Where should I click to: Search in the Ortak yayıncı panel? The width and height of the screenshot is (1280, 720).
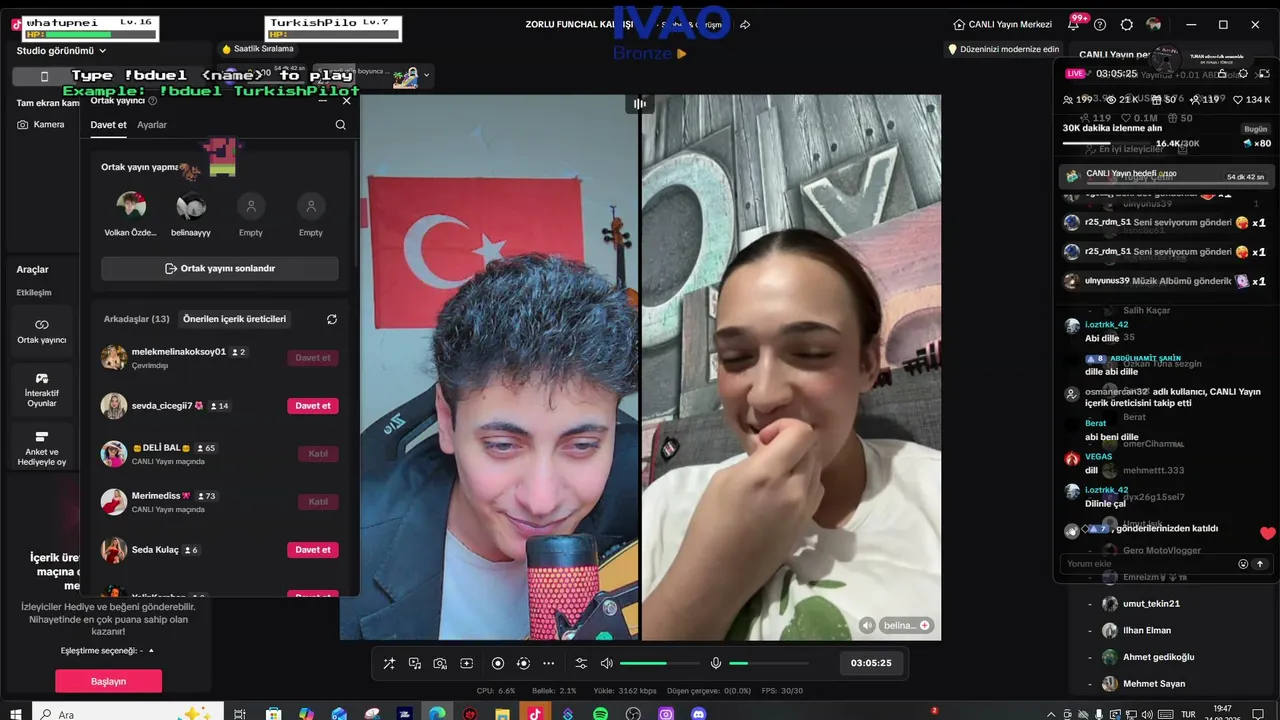[341, 125]
